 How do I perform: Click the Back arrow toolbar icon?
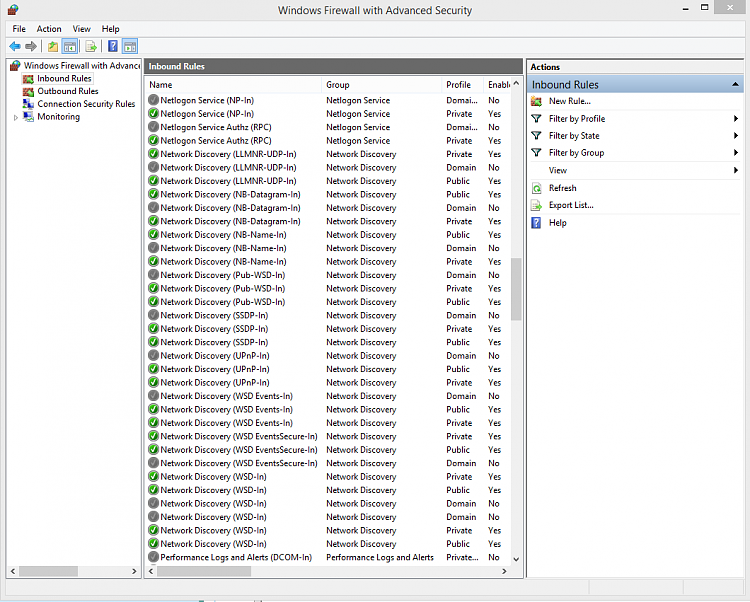pyautogui.click(x=15, y=46)
